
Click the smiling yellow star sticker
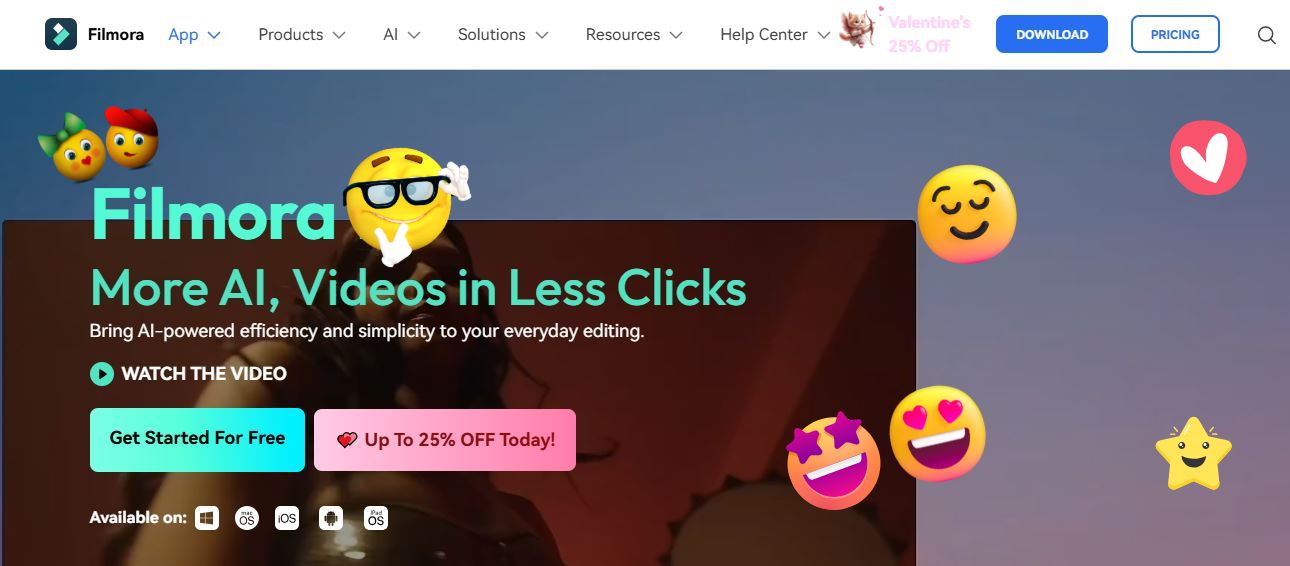pyautogui.click(x=1193, y=454)
